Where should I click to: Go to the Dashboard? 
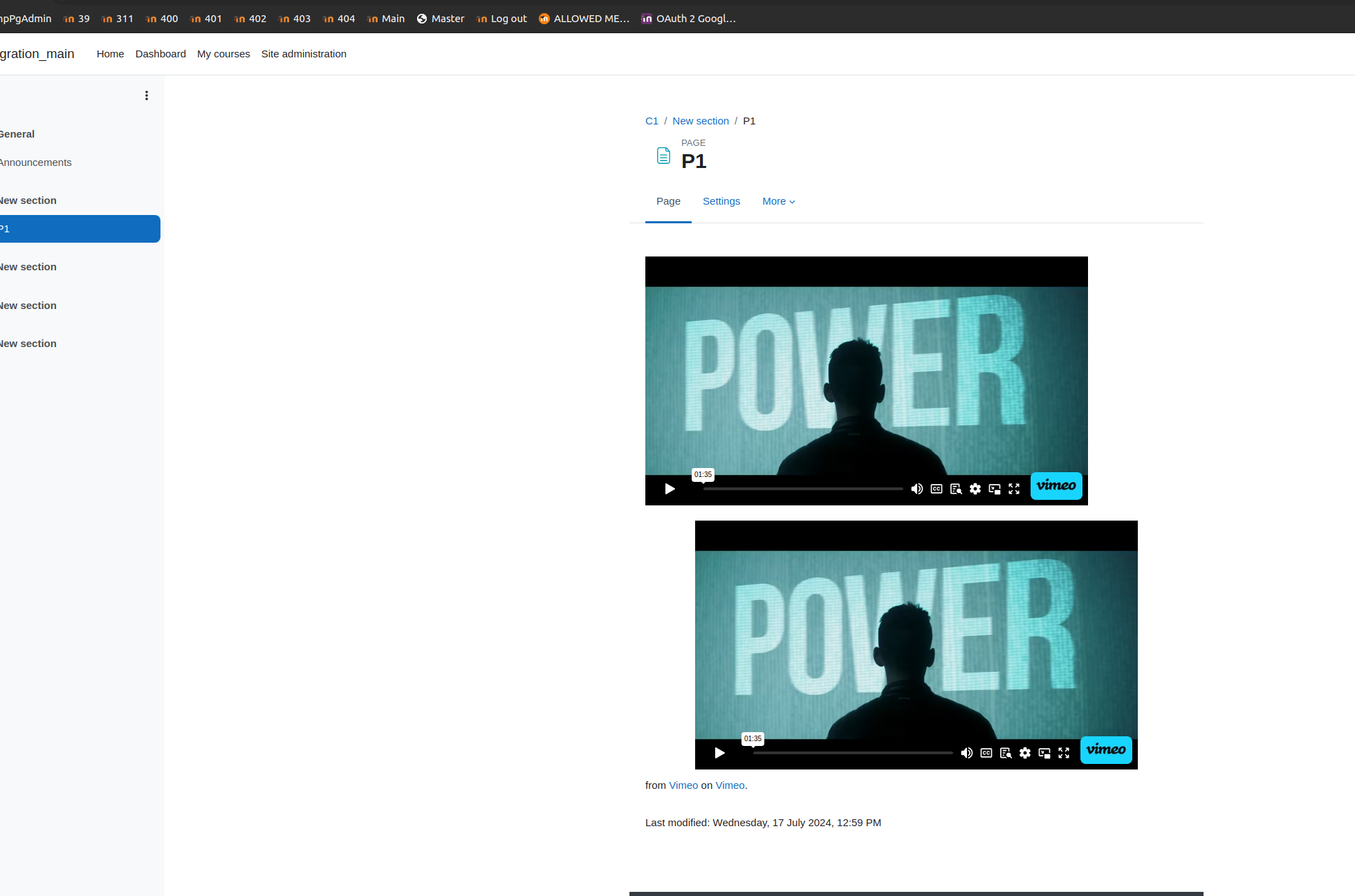[160, 54]
